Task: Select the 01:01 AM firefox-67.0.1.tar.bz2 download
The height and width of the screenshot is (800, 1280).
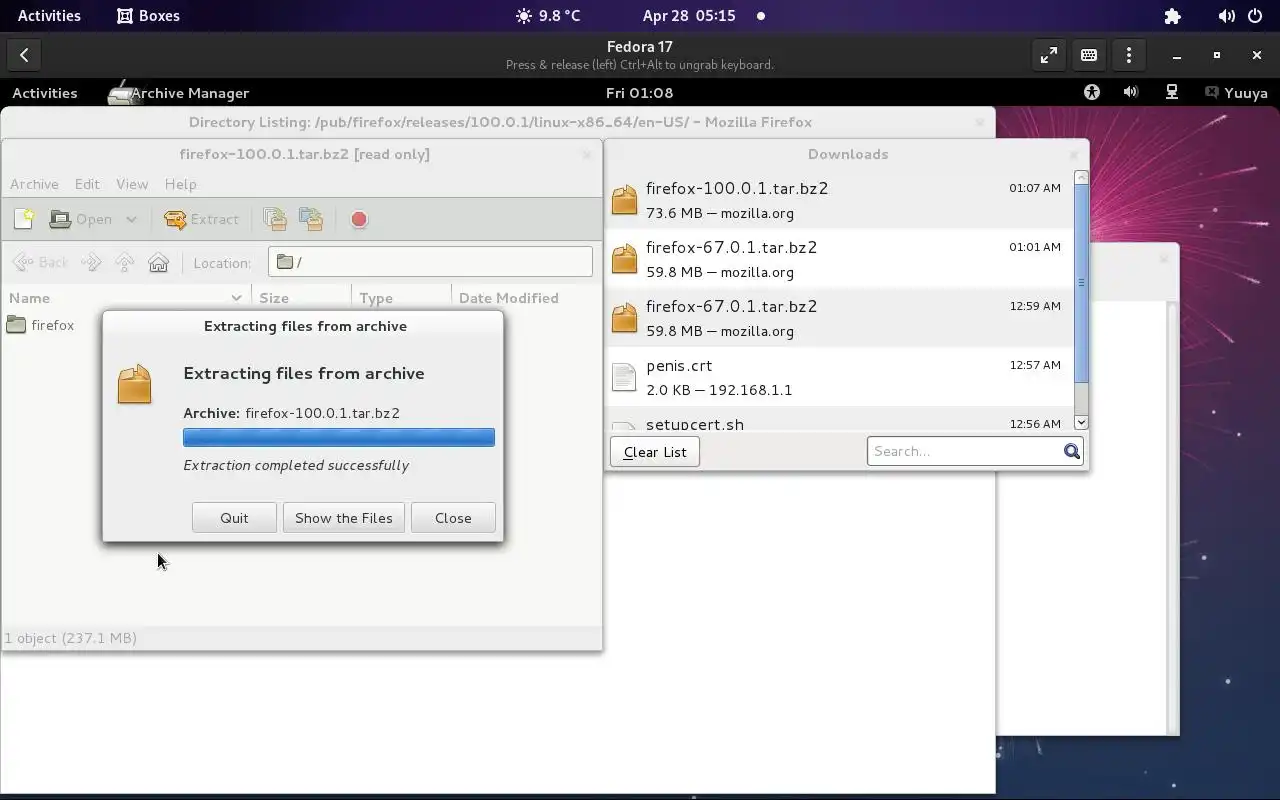Action: point(840,259)
